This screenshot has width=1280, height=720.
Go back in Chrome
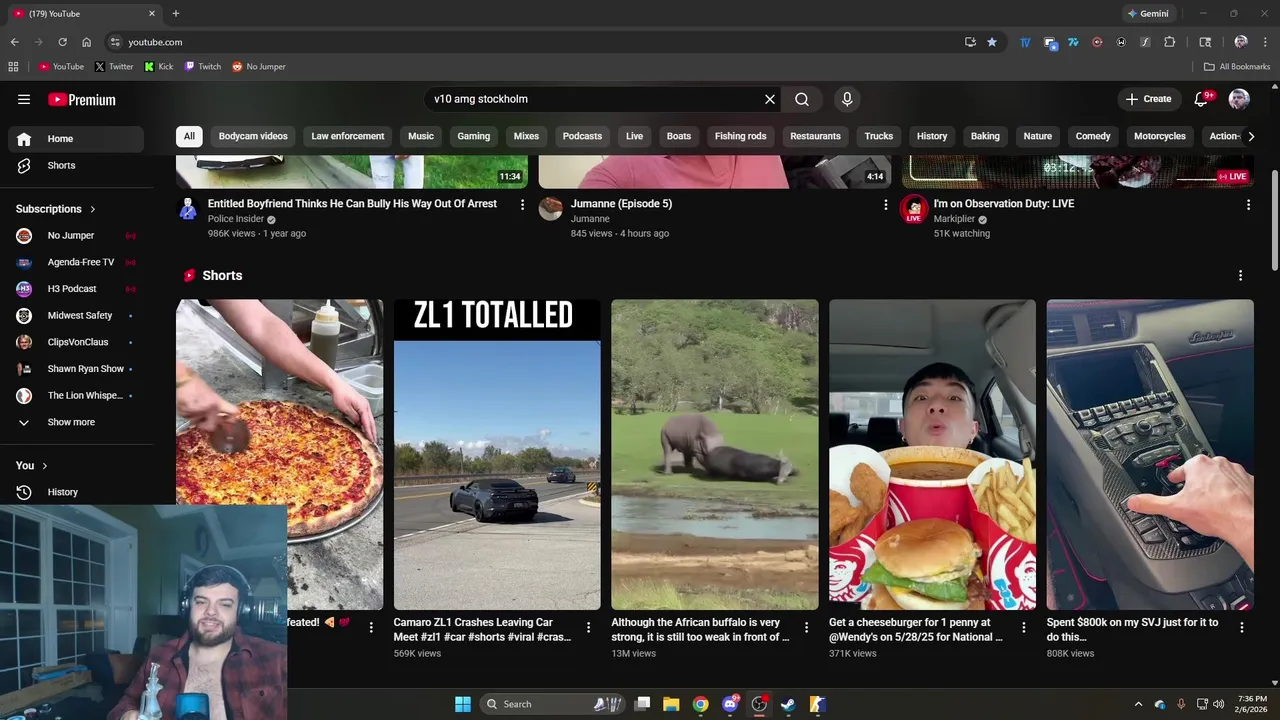14,42
